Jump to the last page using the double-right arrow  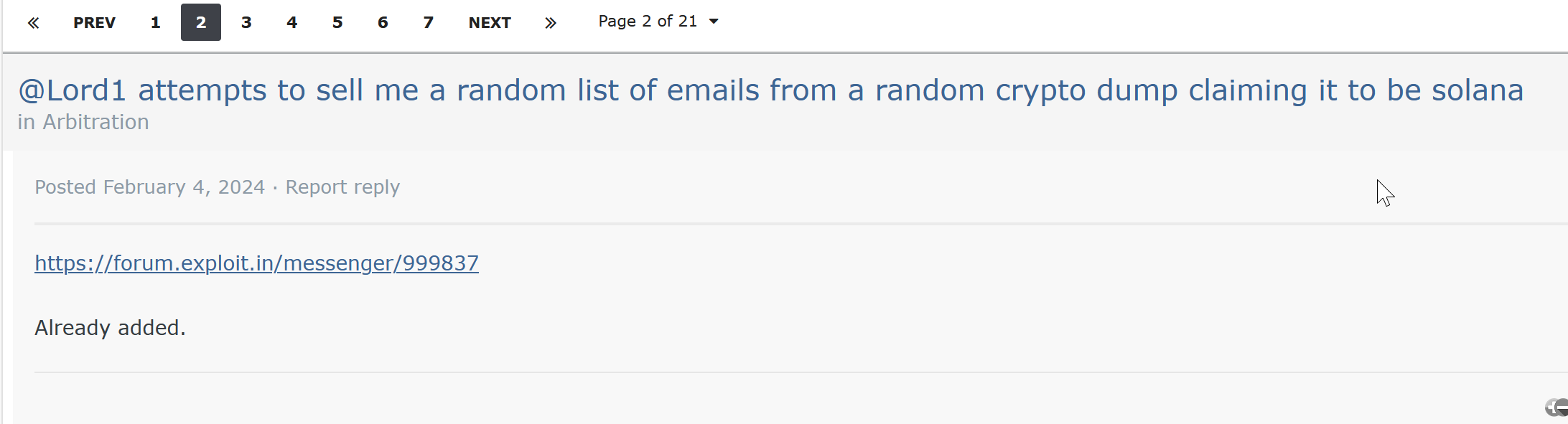pos(551,23)
